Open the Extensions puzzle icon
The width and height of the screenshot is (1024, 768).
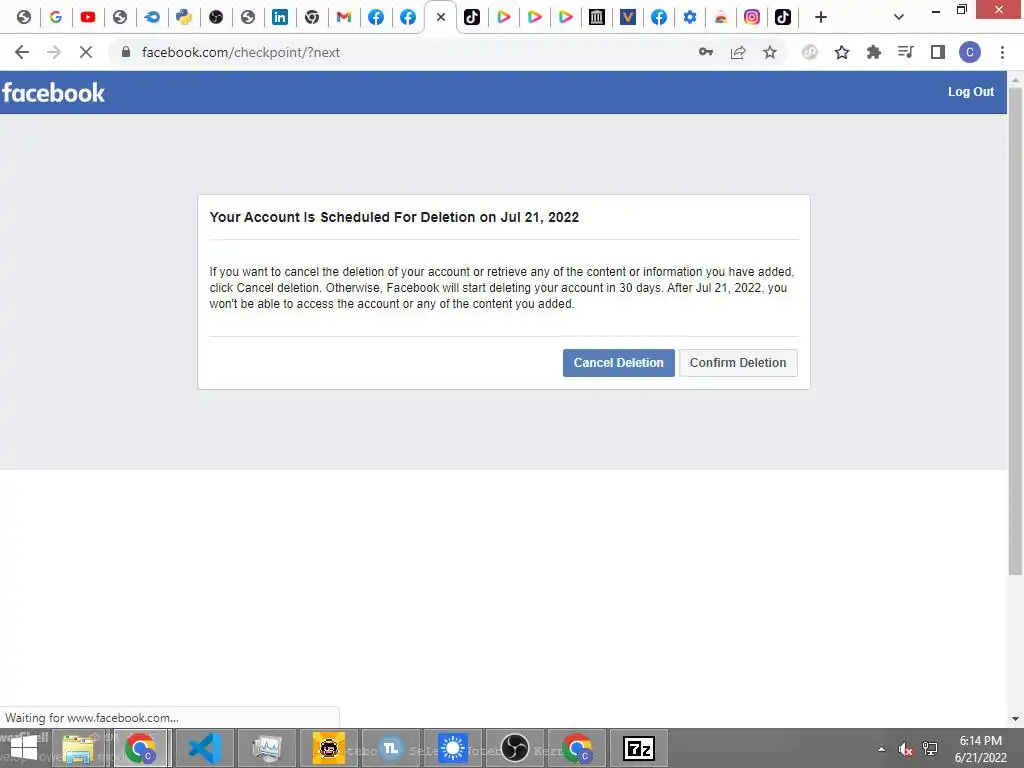pyautogui.click(x=873, y=52)
